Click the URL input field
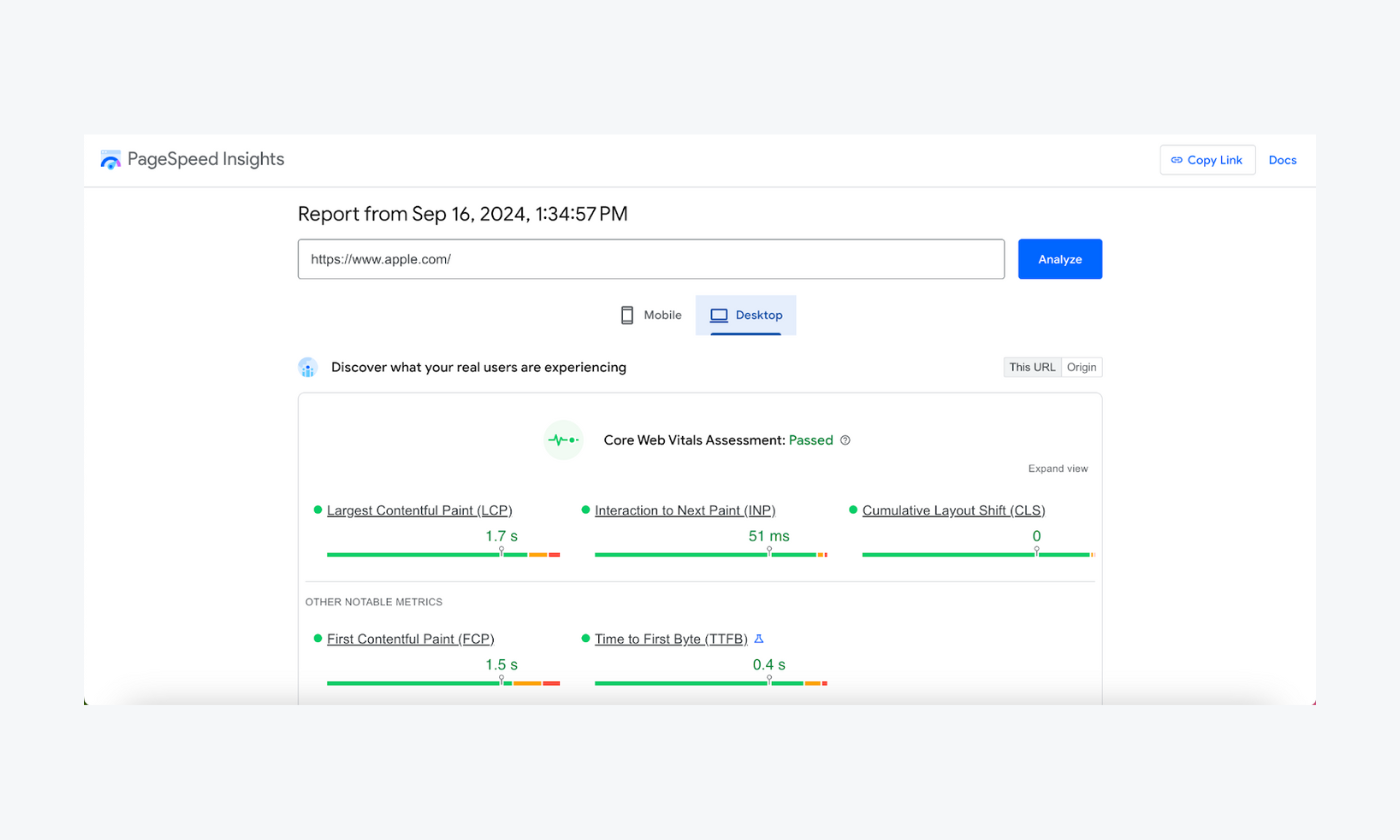 650,258
